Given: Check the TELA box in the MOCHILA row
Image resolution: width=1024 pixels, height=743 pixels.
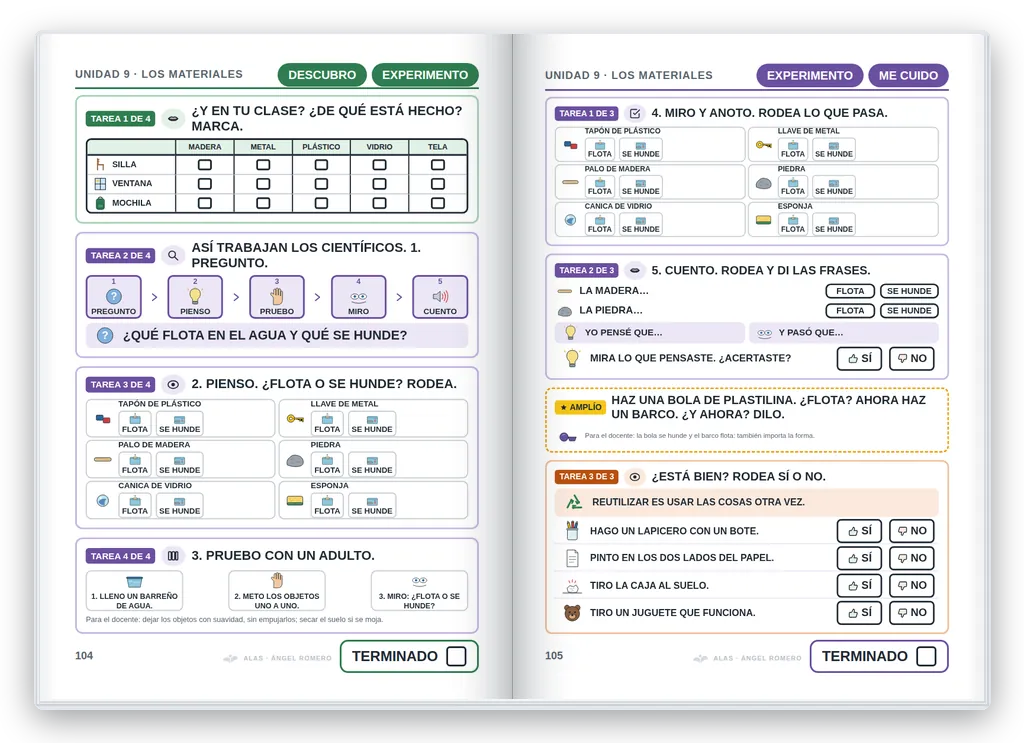Looking at the screenshot, I should point(438,203).
